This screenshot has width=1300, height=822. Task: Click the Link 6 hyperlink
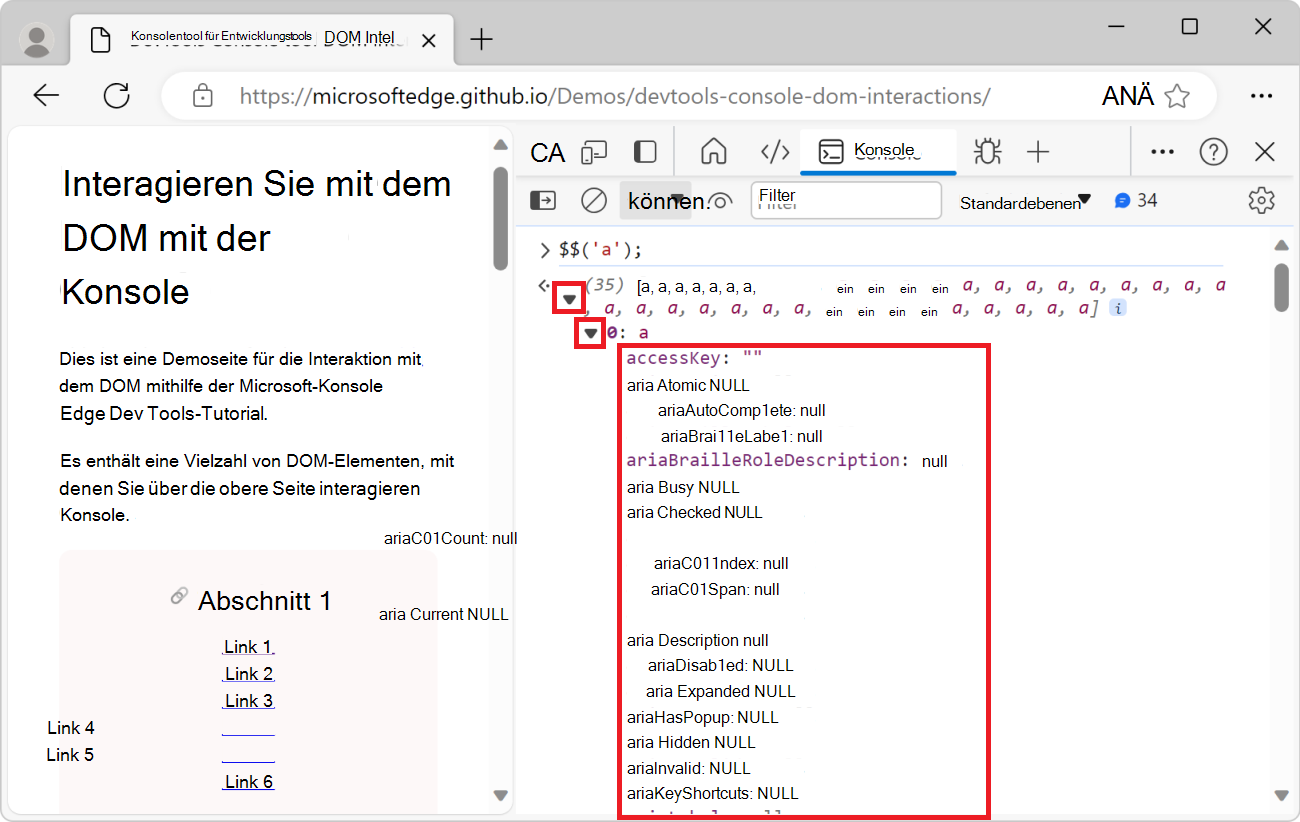coord(248,781)
